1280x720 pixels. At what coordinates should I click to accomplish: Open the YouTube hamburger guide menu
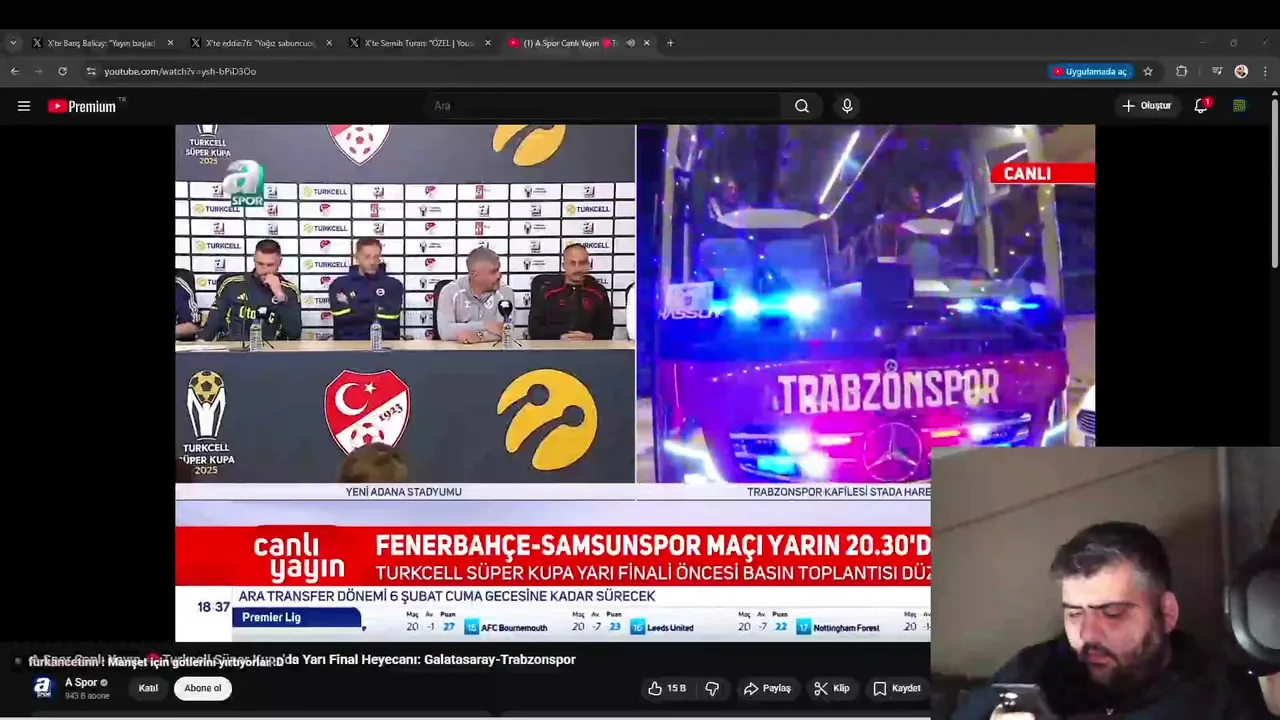pos(24,106)
